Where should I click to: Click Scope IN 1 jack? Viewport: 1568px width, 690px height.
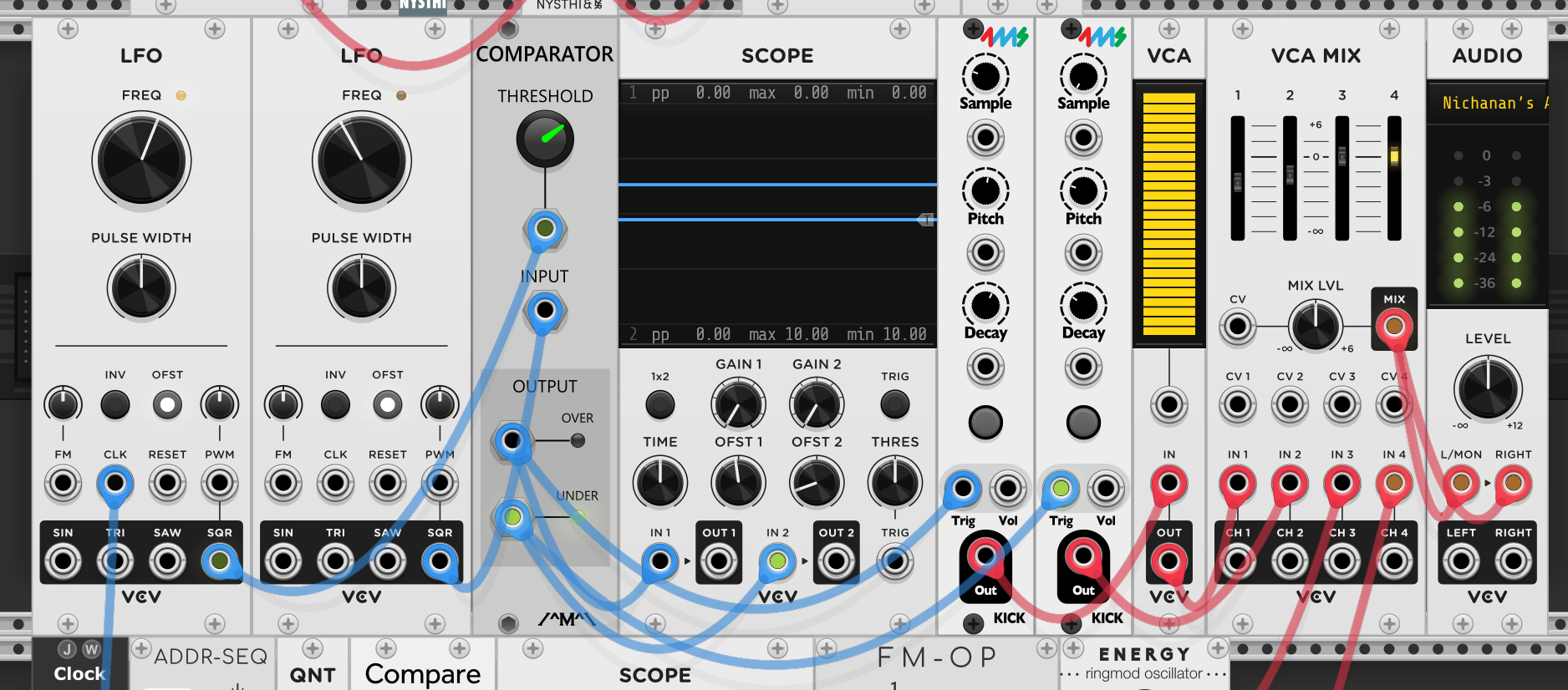click(x=660, y=561)
